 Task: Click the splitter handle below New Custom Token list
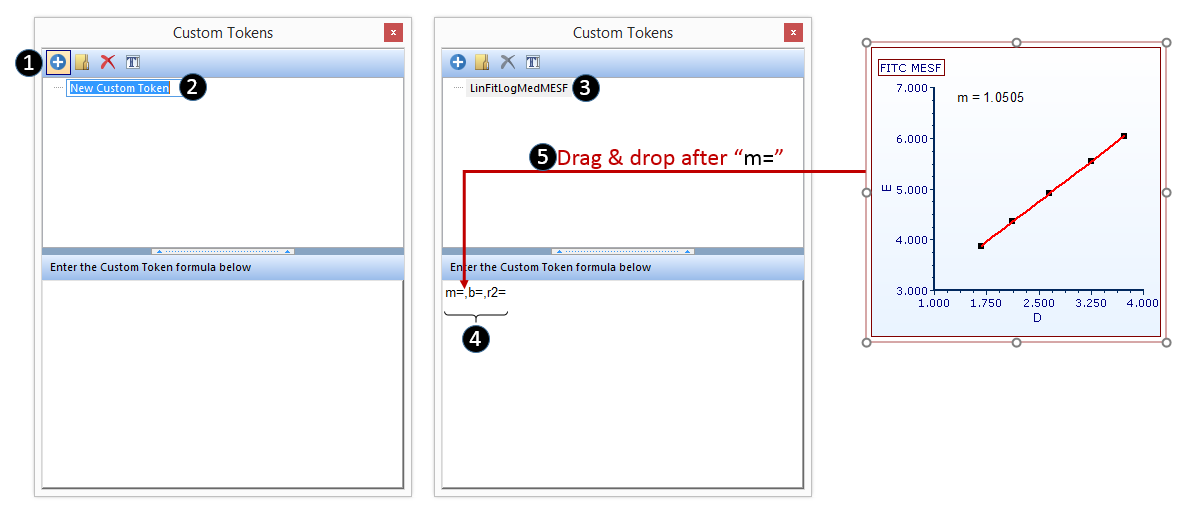click(x=222, y=251)
